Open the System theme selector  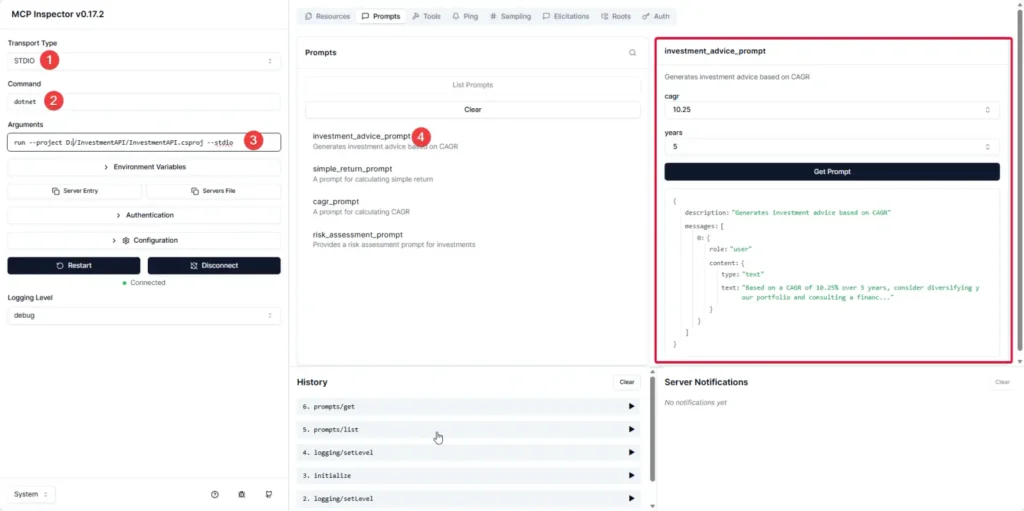34,494
